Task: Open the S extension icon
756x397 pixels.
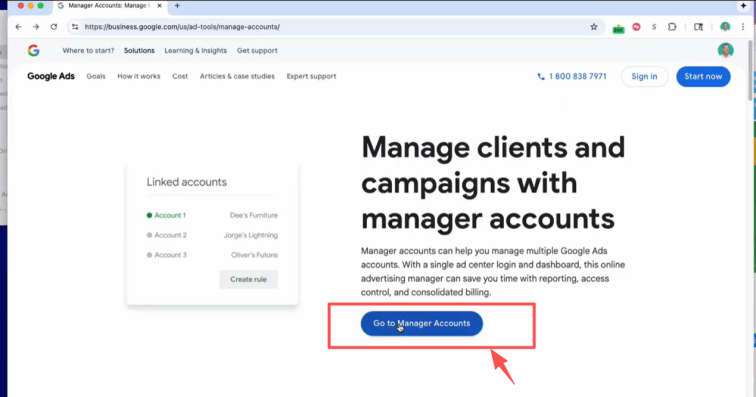Action: pos(654,27)
